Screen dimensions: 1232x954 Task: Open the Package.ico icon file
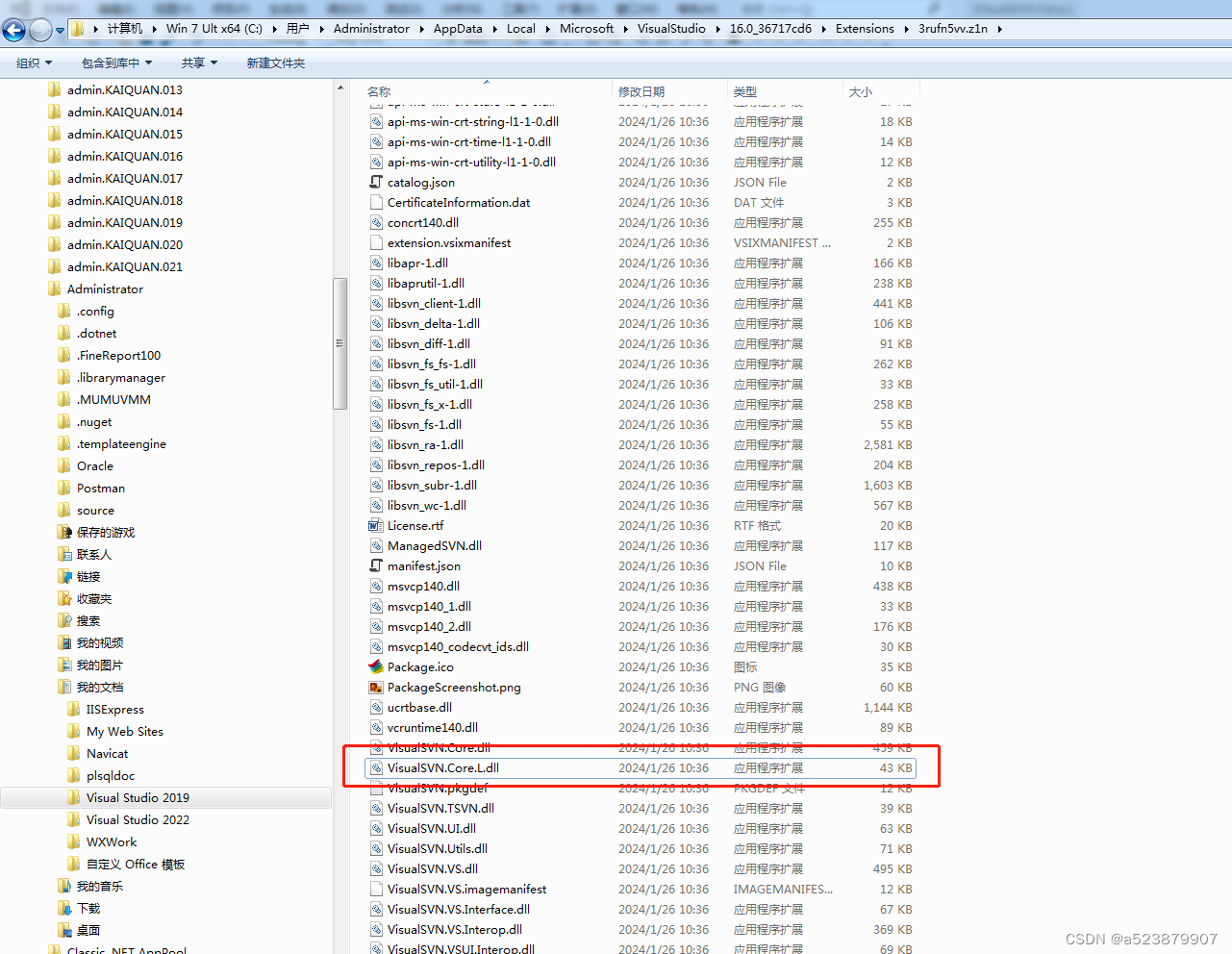tap(377, 666)
